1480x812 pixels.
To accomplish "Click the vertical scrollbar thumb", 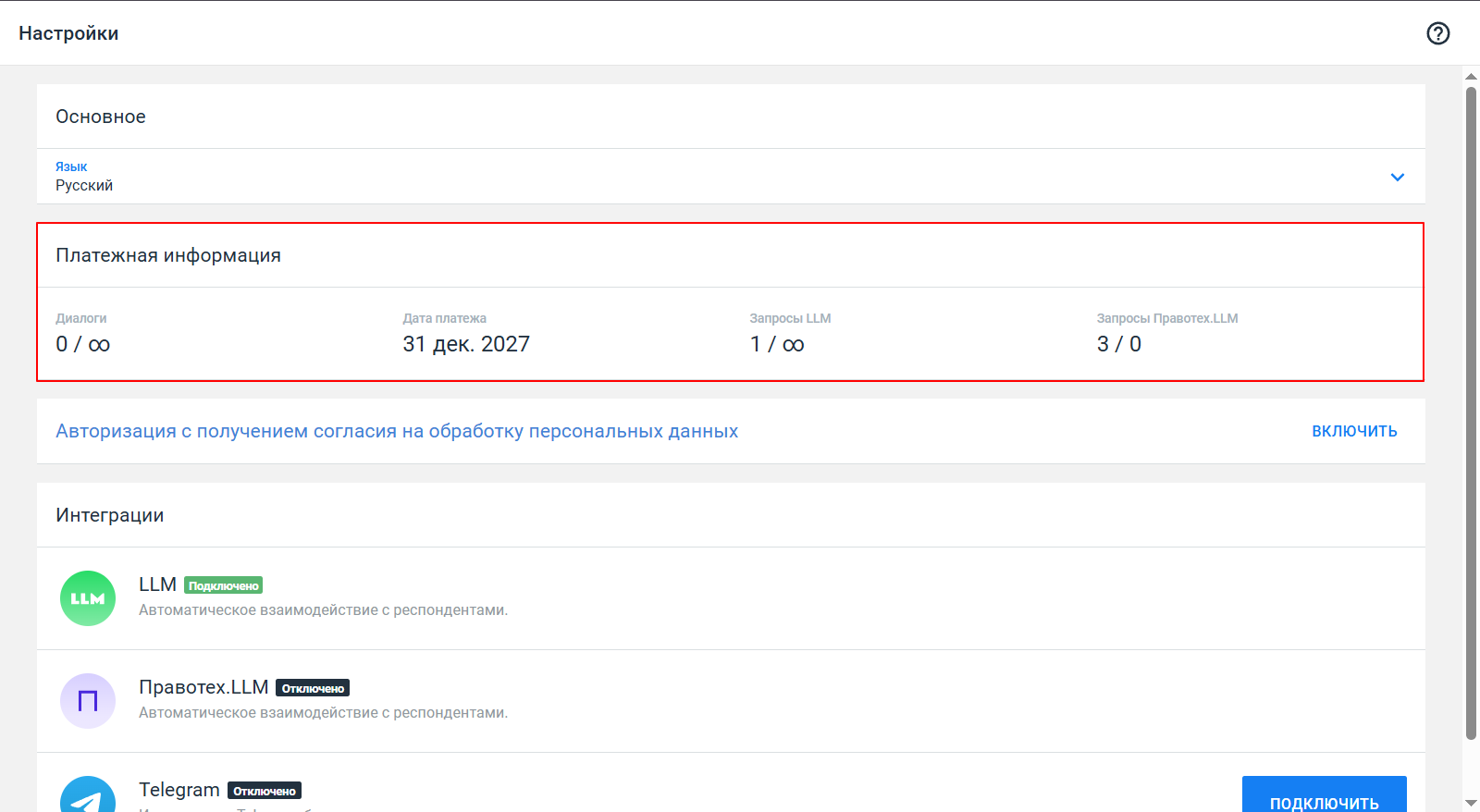I will click(1471, 412).
